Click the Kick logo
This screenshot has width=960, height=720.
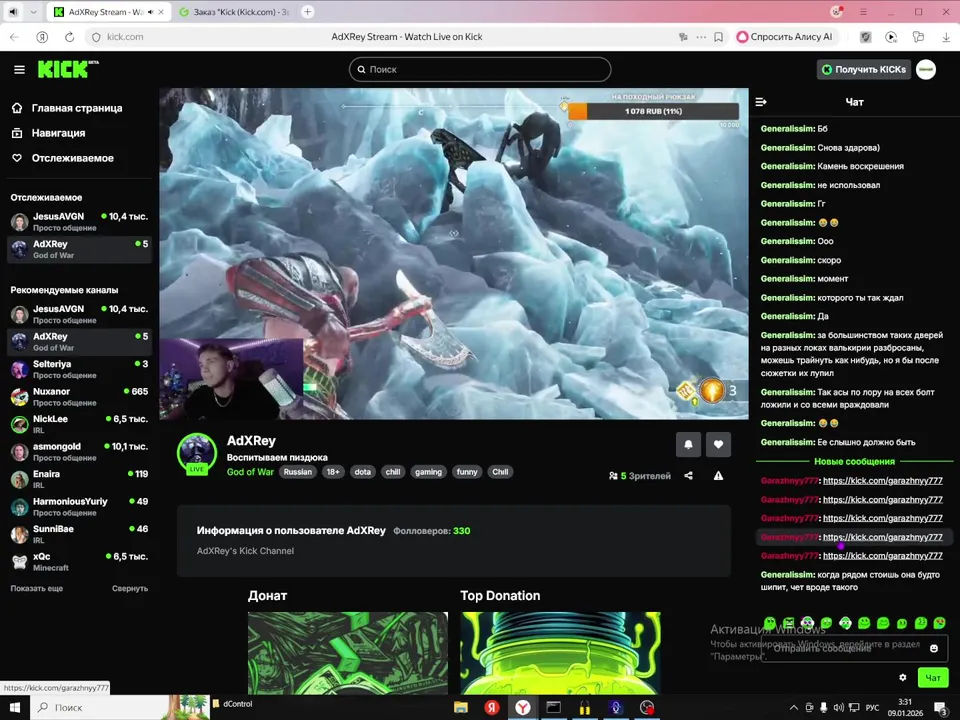point(67,69)
